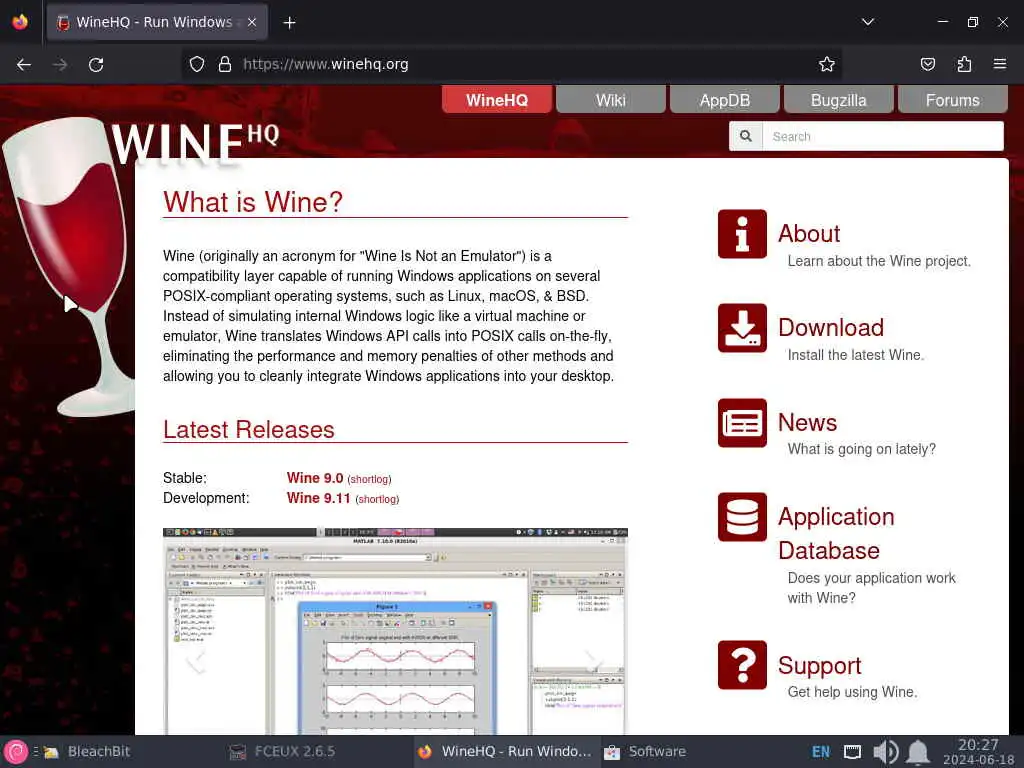Click the volume speaker tray icon
The width and height of the screenshot is (1024, 768).
coord(885,752)
